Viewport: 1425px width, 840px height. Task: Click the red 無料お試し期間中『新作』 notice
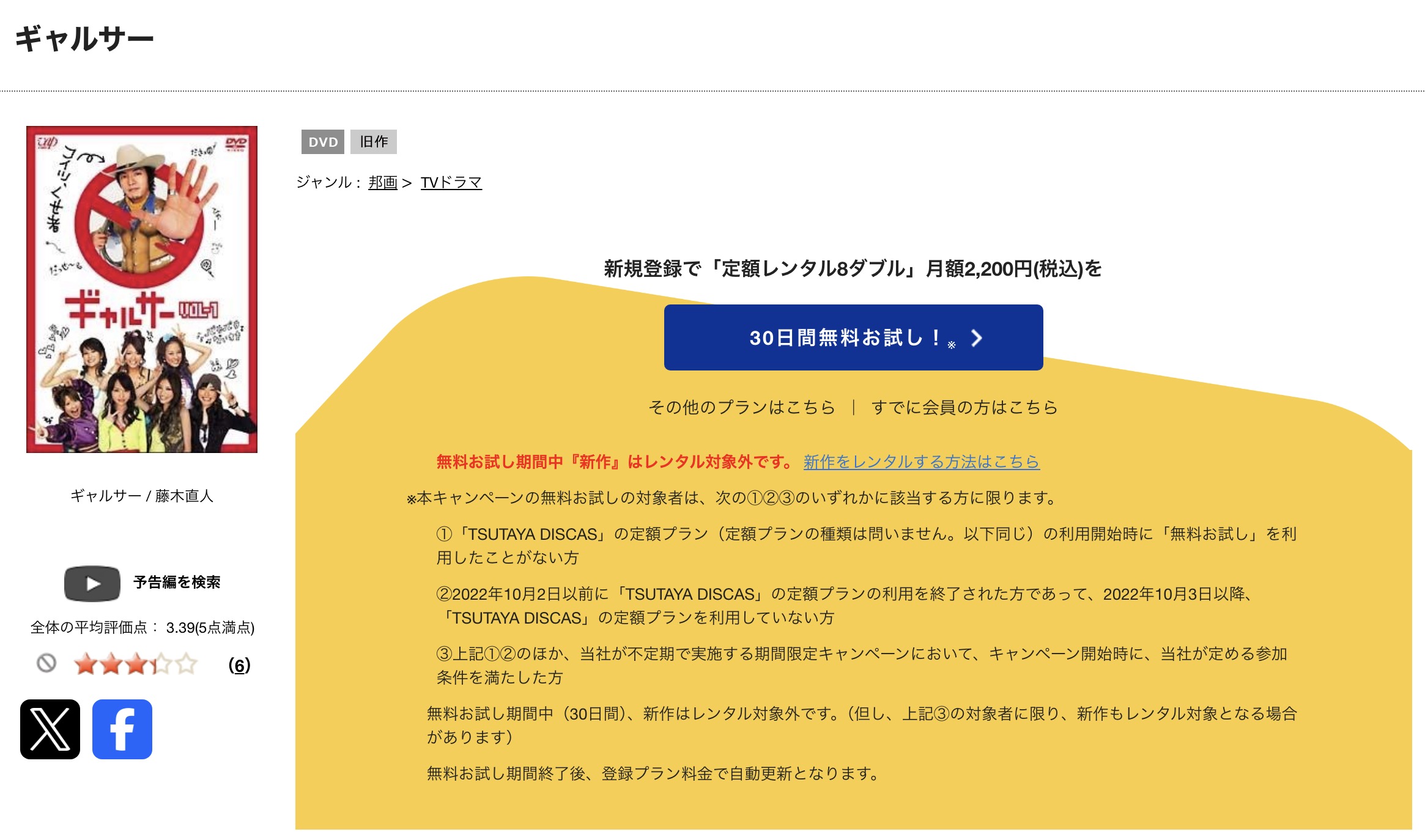(x=615, y=462)
